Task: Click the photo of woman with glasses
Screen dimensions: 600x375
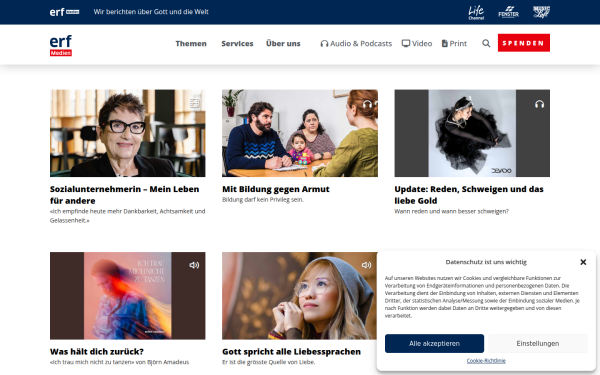Action: coord(127,133)
